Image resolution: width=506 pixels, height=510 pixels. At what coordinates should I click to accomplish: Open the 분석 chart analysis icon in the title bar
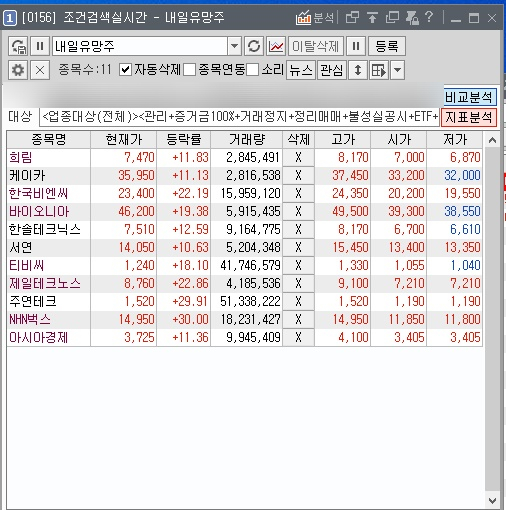coord(314,17)
